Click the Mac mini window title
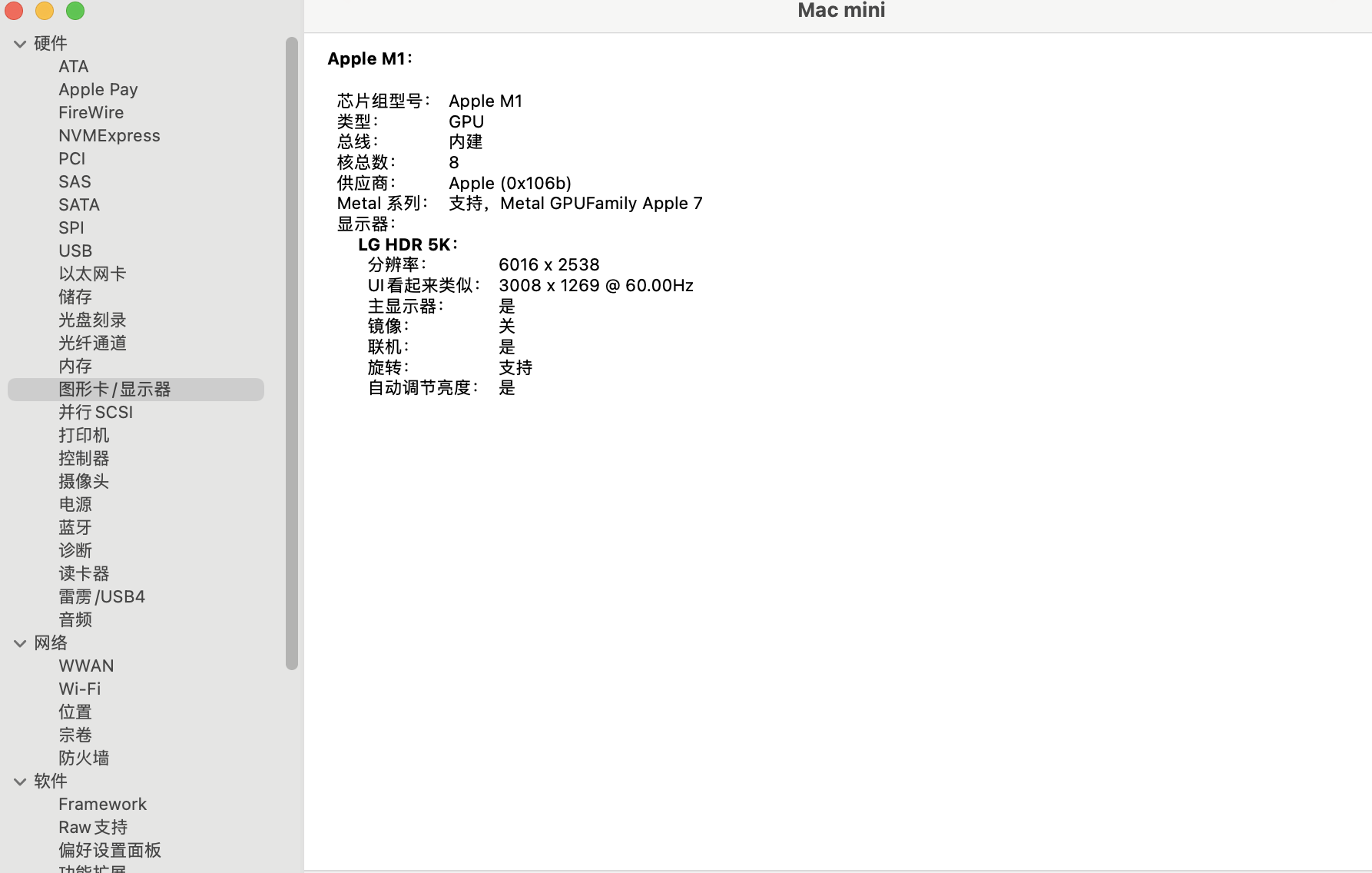The width and height of the screenshot is (1372, 873). click(841, 10)
